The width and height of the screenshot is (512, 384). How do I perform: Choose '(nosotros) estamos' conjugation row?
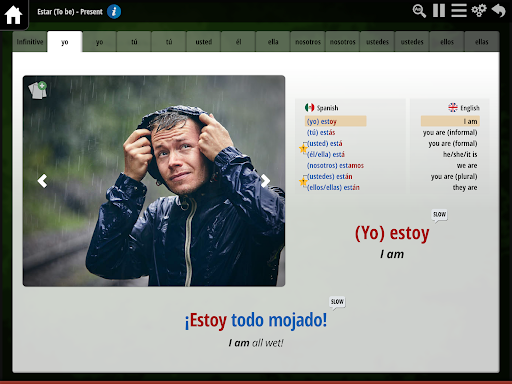[x=335, y=165]
